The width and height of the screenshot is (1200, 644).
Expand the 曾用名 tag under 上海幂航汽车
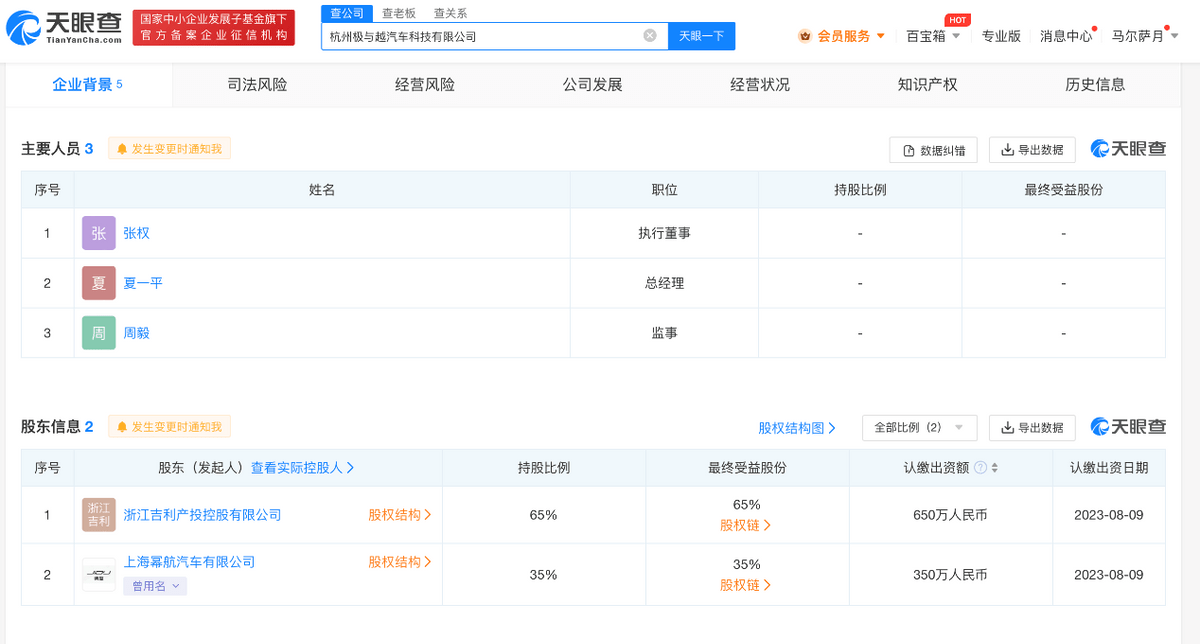[155, 586]
